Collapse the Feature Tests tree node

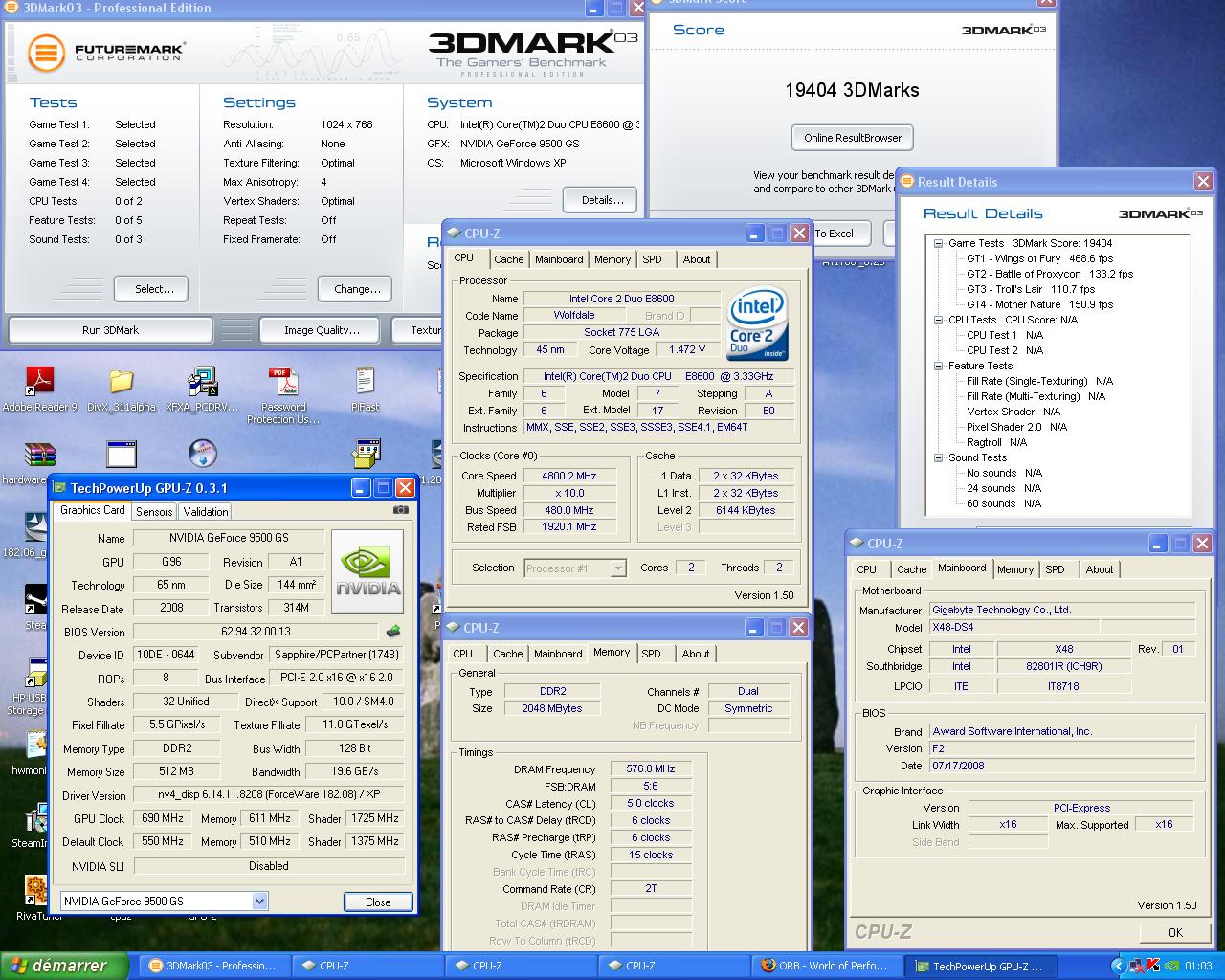coord(939,366)
